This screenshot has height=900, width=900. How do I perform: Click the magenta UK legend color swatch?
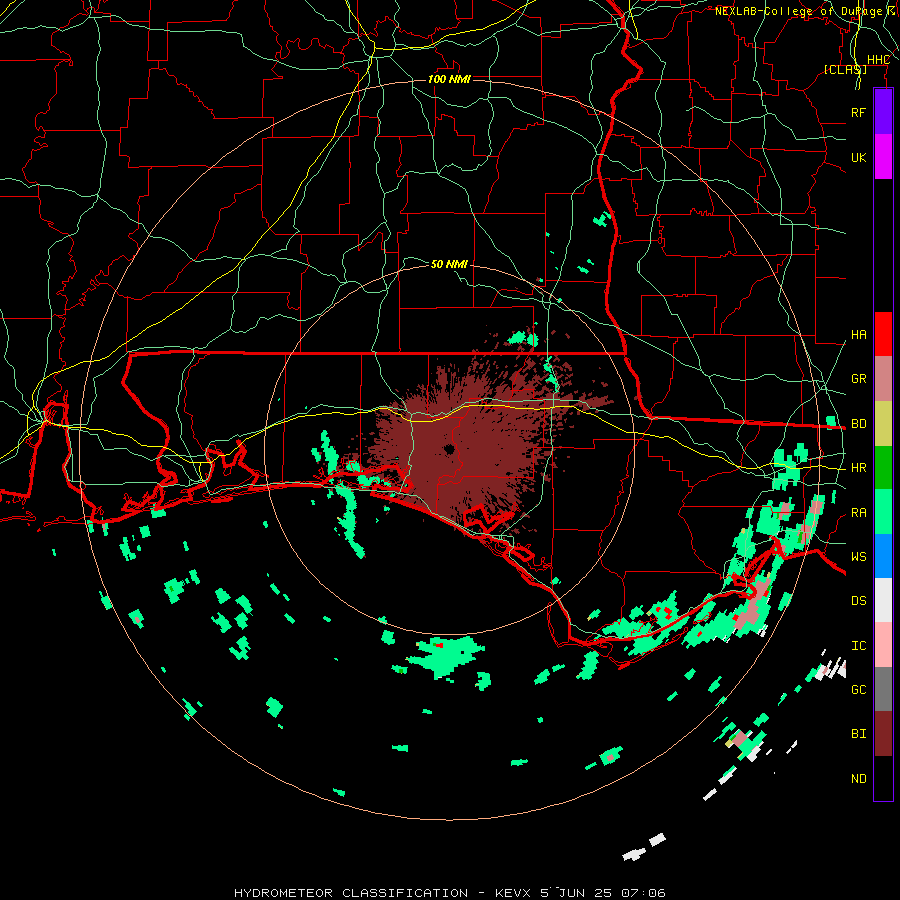pos(883,157)
